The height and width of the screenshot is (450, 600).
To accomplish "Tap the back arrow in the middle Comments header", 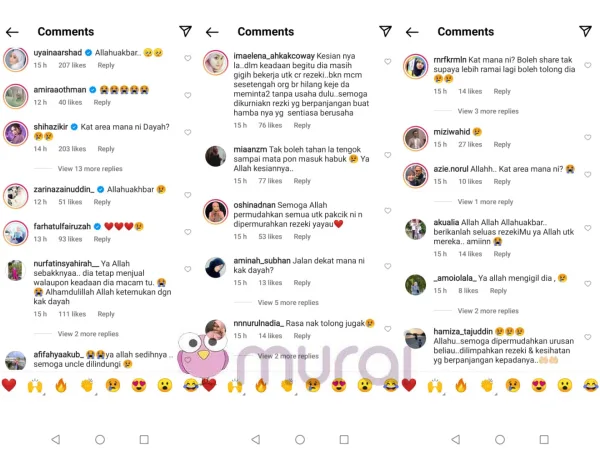I will (x=212, y=32).
